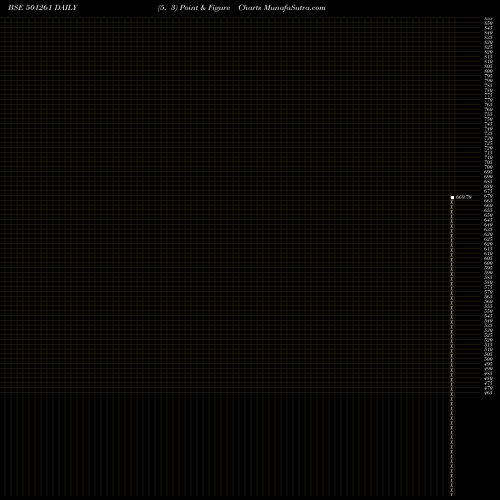The width and height of the screenshot is (500, 500).
Task: Click the "BSE 501261 DAILY" chart title
Action: (x=43, y=8)
